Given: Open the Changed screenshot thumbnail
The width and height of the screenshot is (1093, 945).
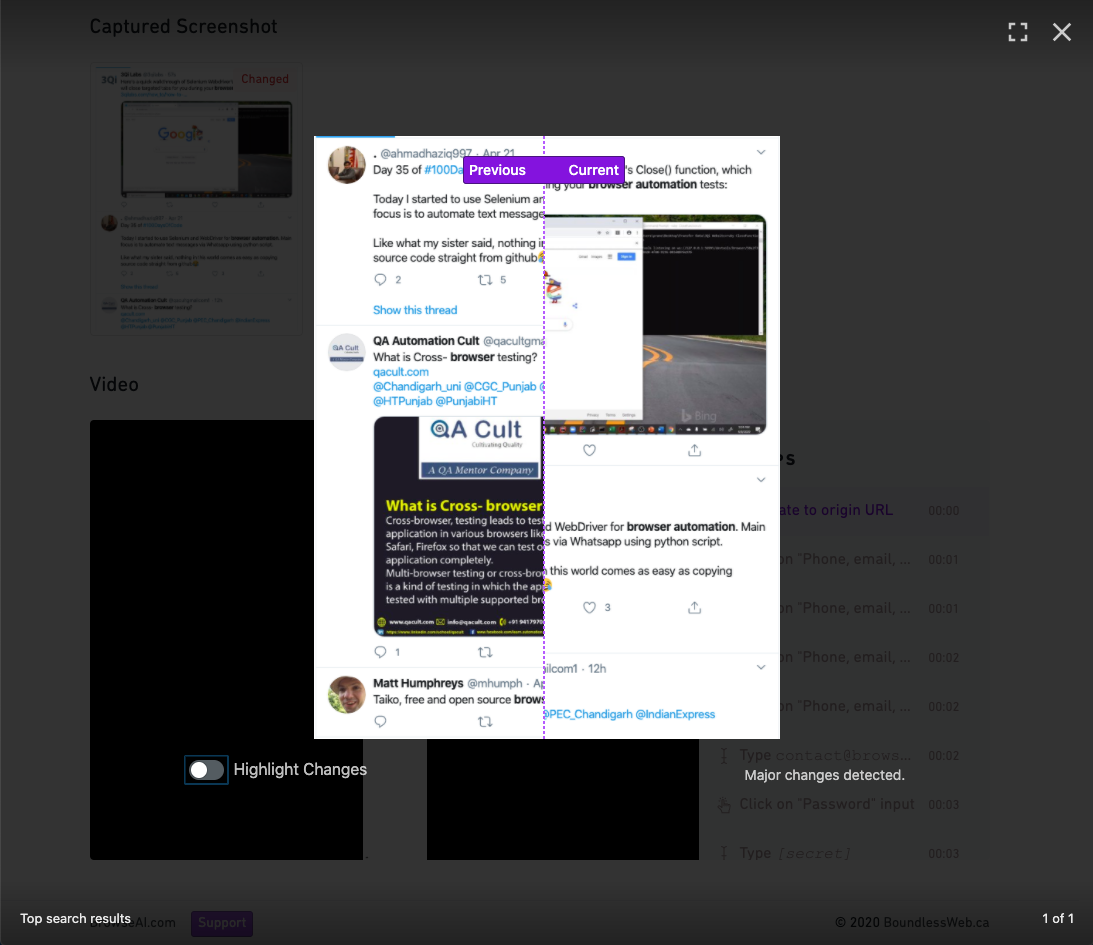Looking at the screenshot, I should coord(196,200).
